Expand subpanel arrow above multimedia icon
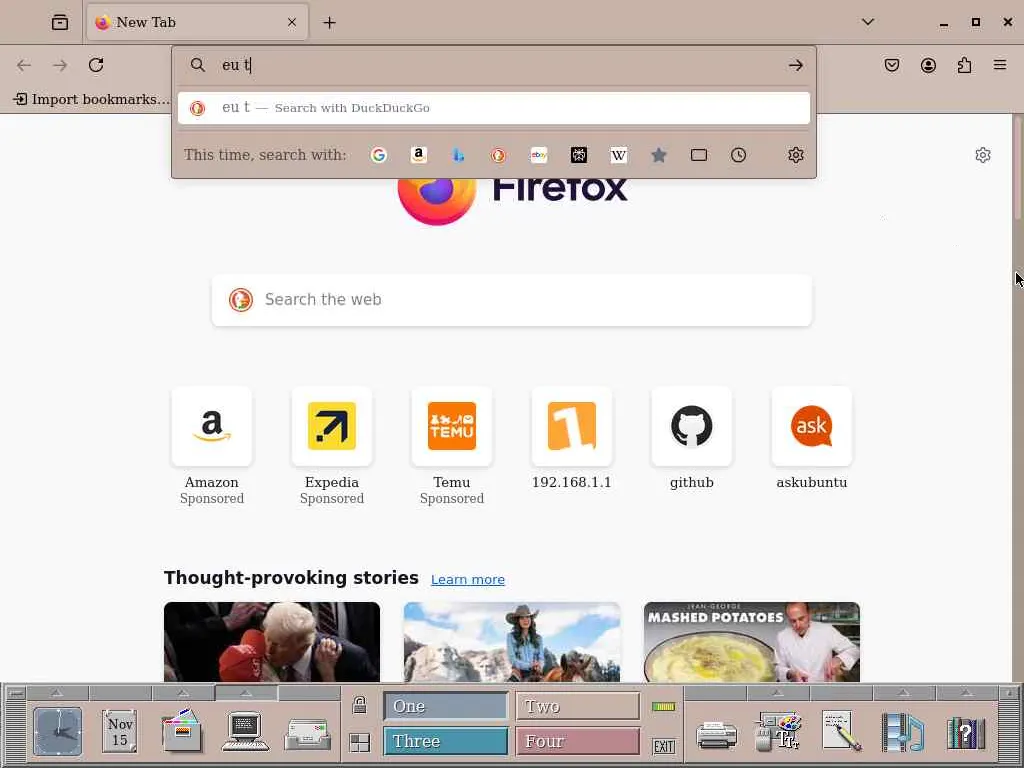The image size is (1024, 768). [904, 692]
